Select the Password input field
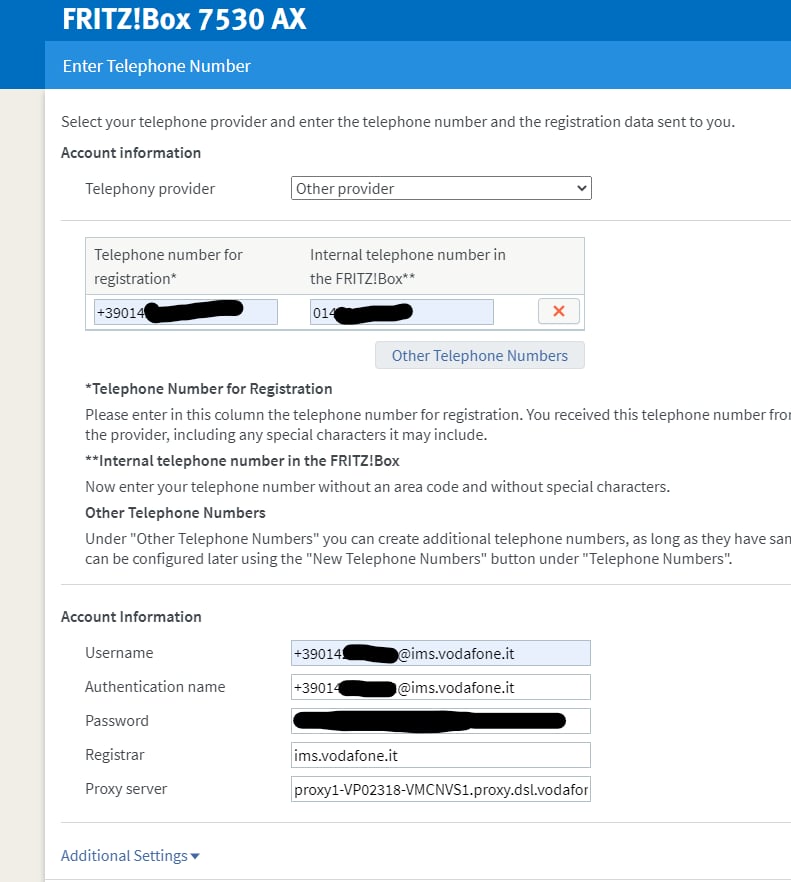The image size is (791, 882). [441, 721]
